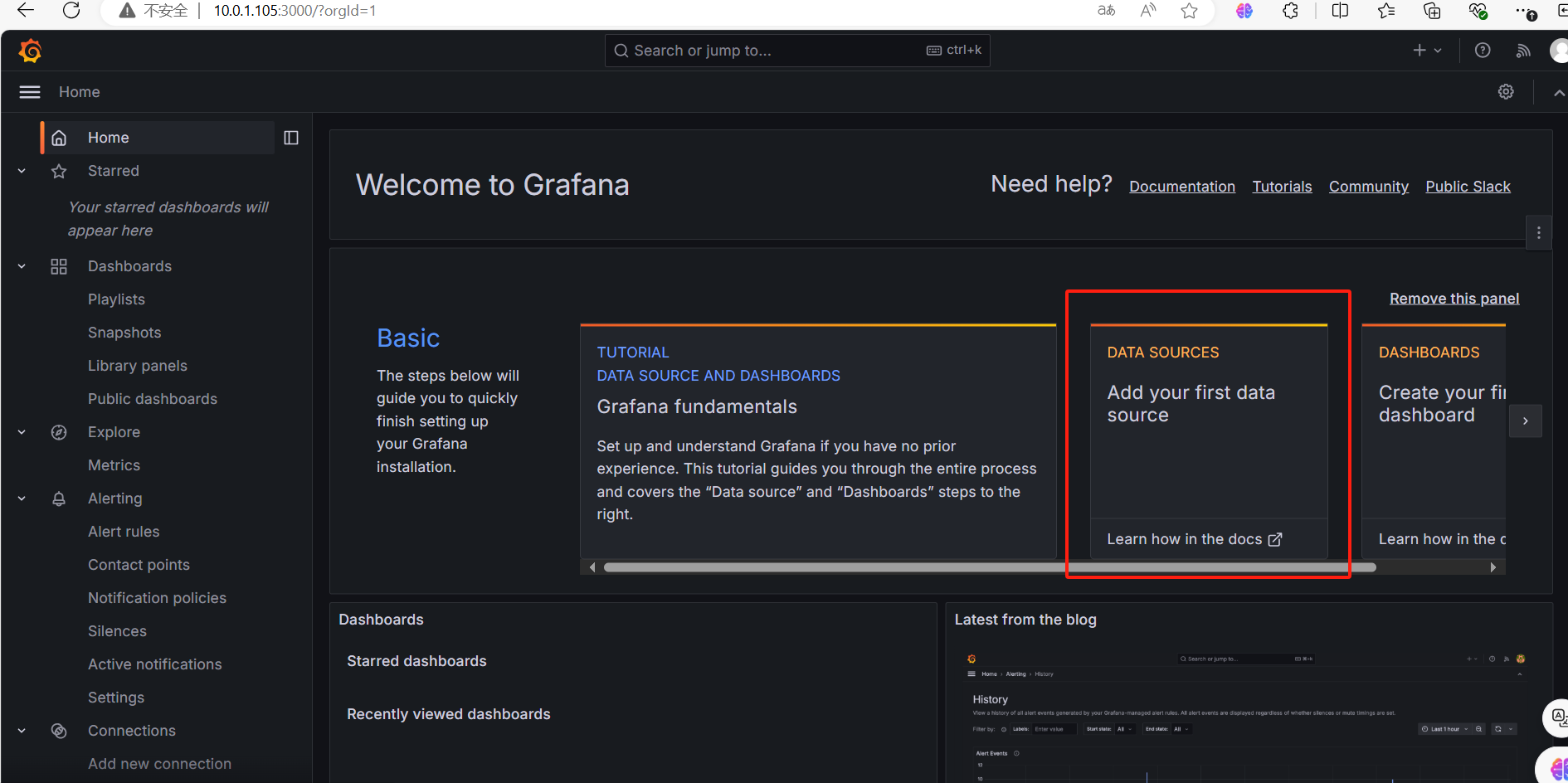Click the Connections icon in sidebar
Image resolution: width=1568 pixels, height=783 pixels.
pyautogui.click(x=59, y=731)
